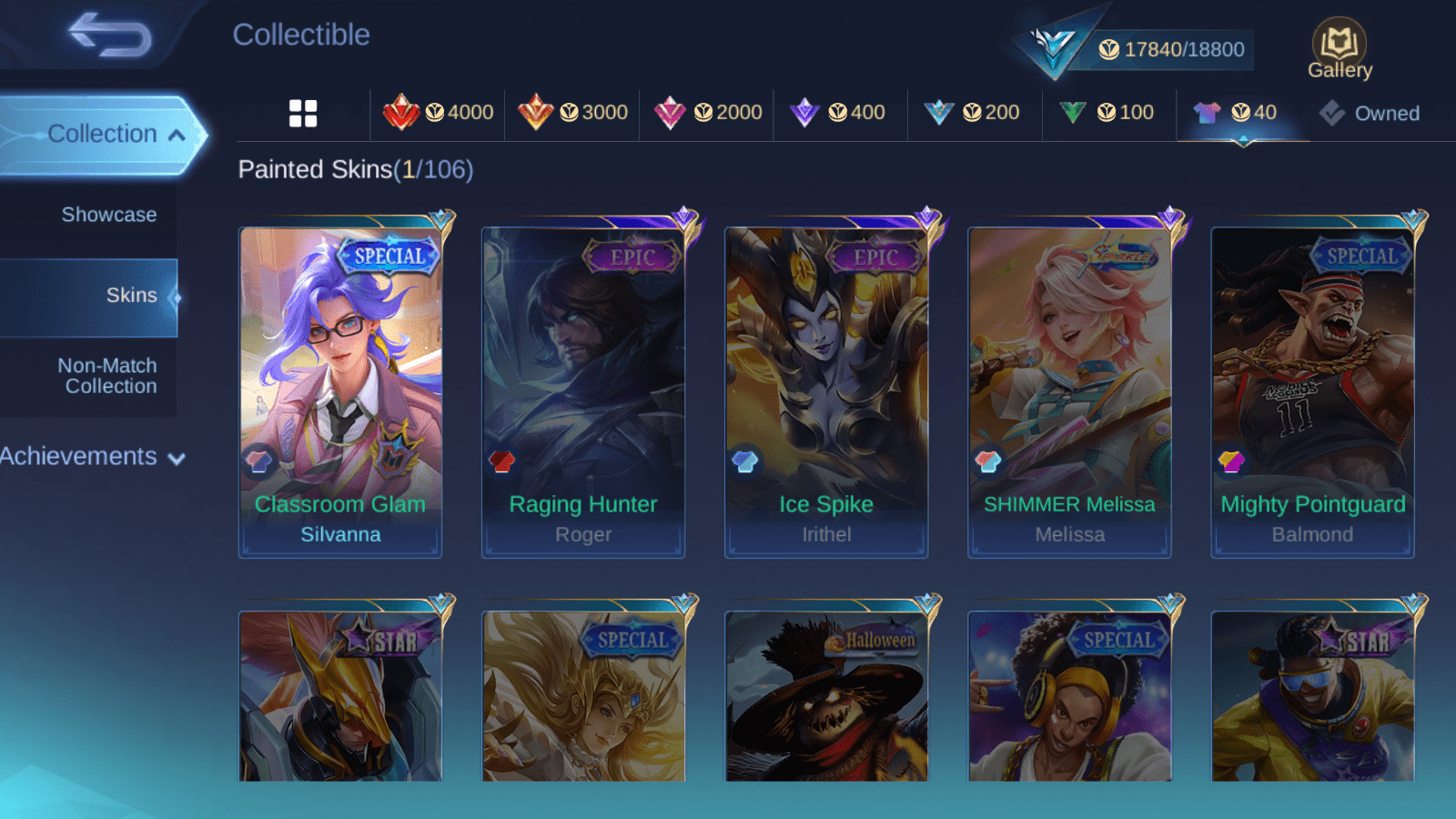Select the 40-point painted skins tab
This screenshot has width=1456, height=819.
[x=1241, y=113]
